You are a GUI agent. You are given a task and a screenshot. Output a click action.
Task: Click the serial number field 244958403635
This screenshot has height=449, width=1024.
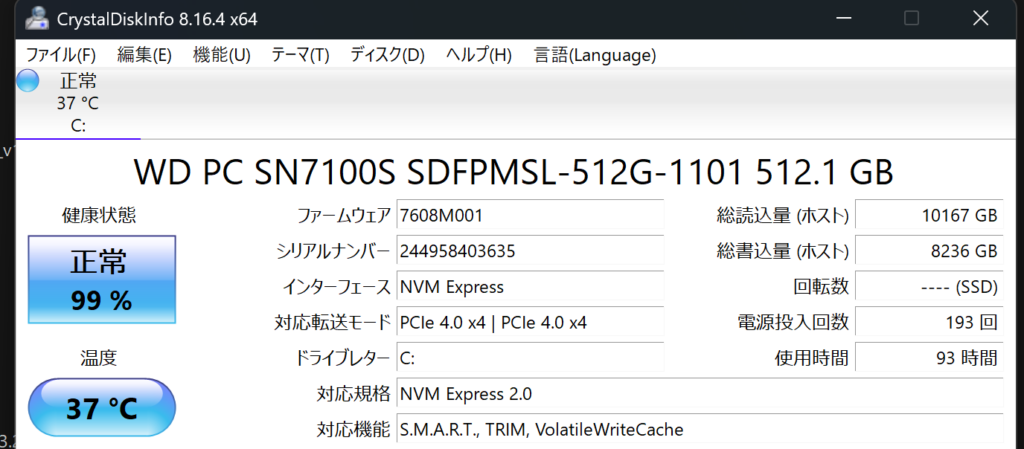pos(530,251)
